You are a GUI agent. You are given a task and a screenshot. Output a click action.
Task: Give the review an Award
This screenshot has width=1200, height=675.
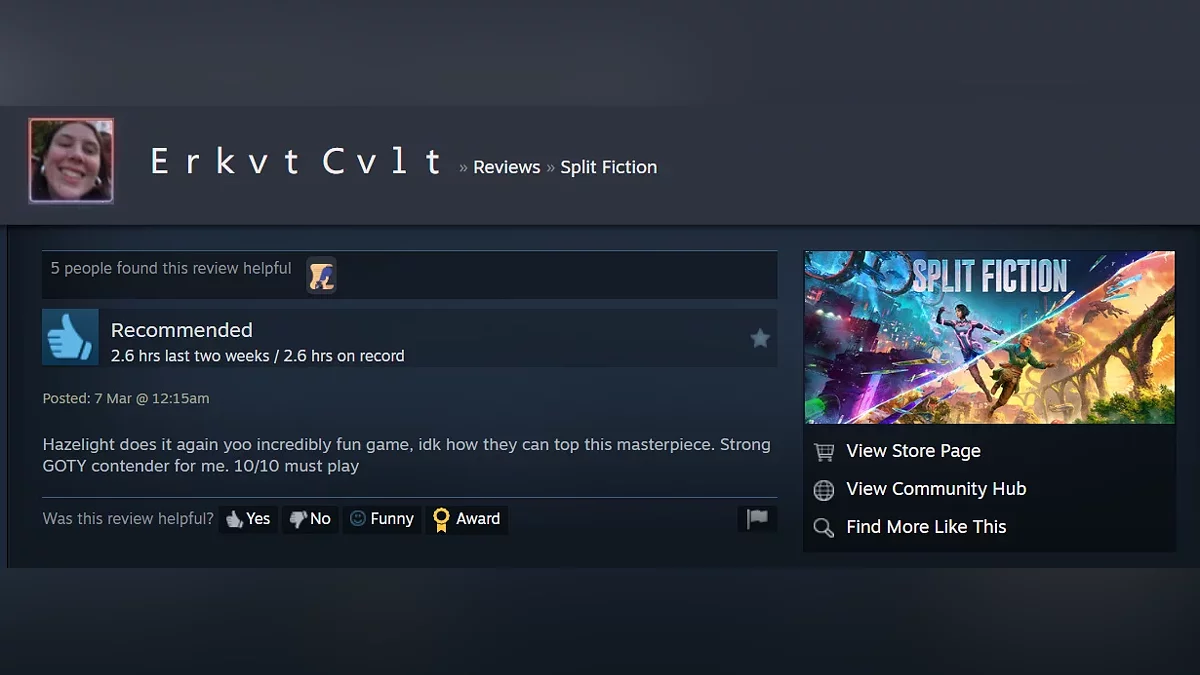point(467,519)
